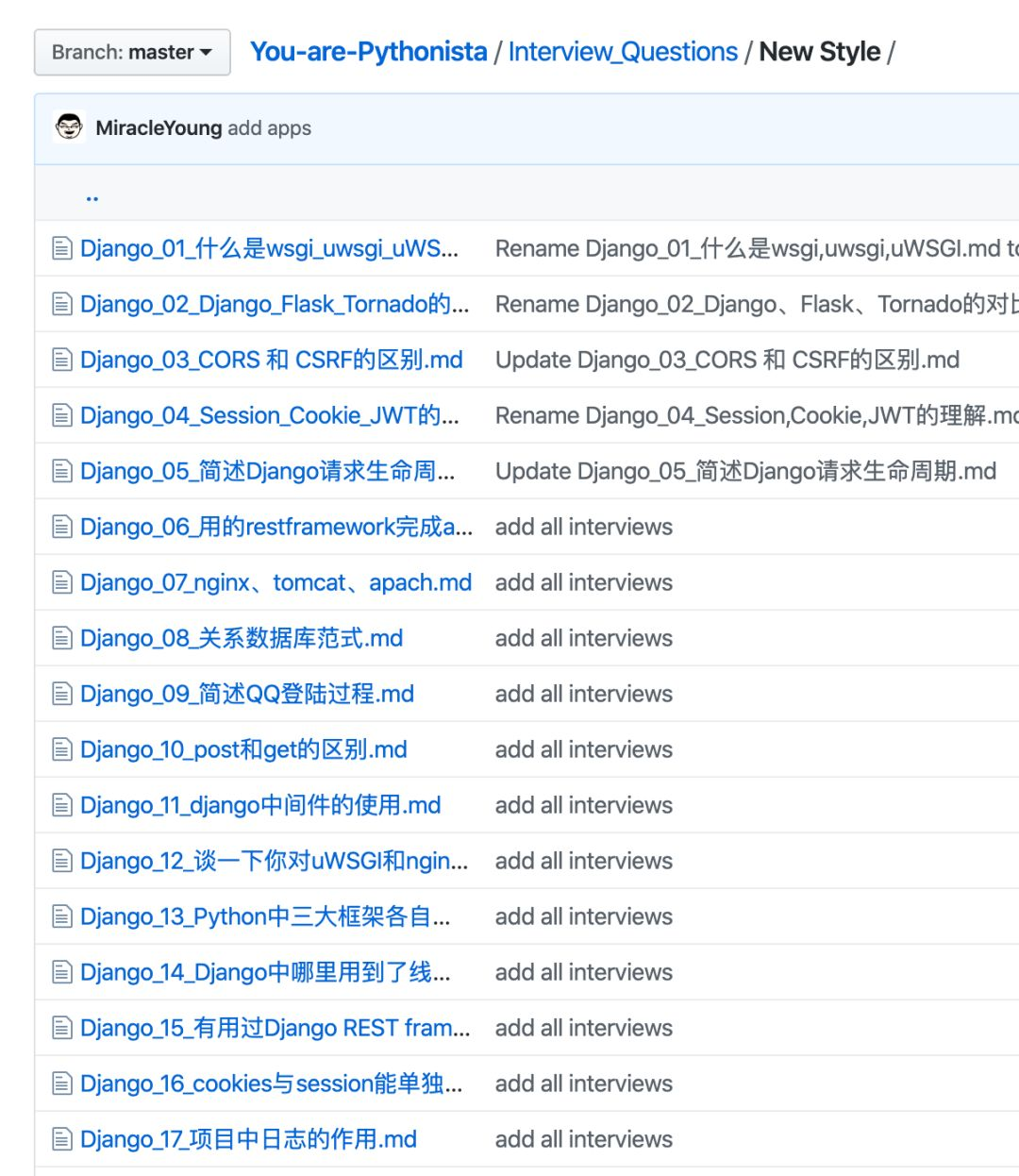This screenshot has height=1176, width=1019.
Task: Open Django_15_有用过Django REST file
Action: pyautogui.click(x=275, y=1028)
